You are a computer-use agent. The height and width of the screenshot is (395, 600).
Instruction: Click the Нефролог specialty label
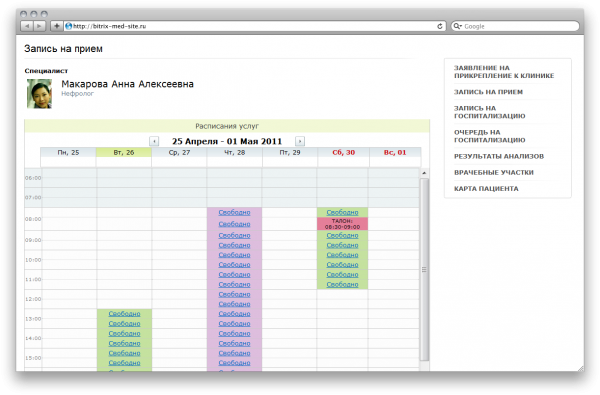pos(77,93)
